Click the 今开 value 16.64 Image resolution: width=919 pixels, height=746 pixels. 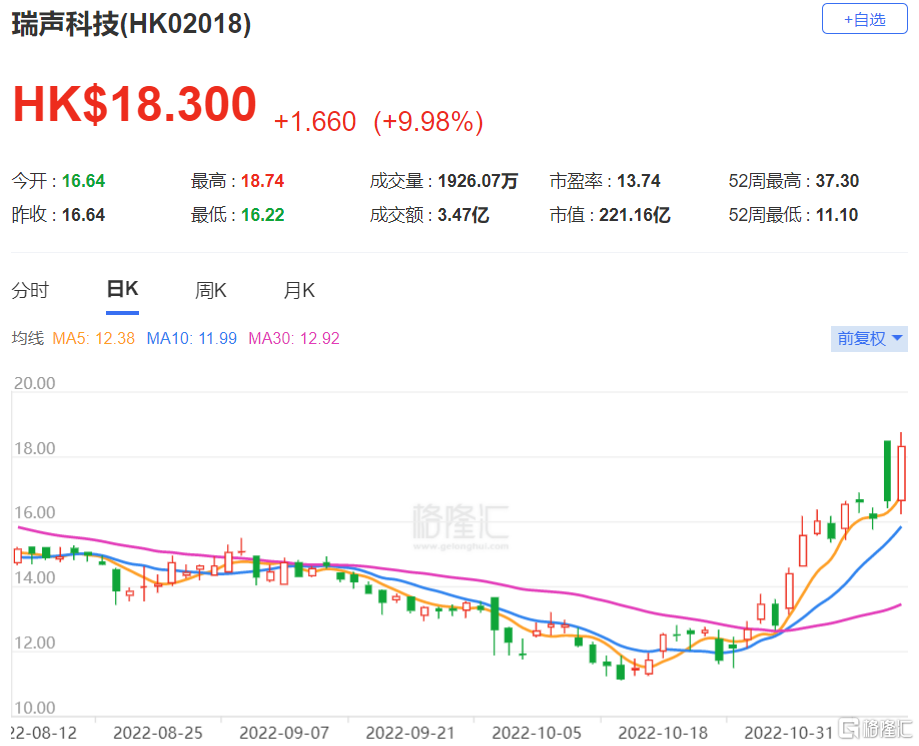pyautogui.click(x=84, y=181)
